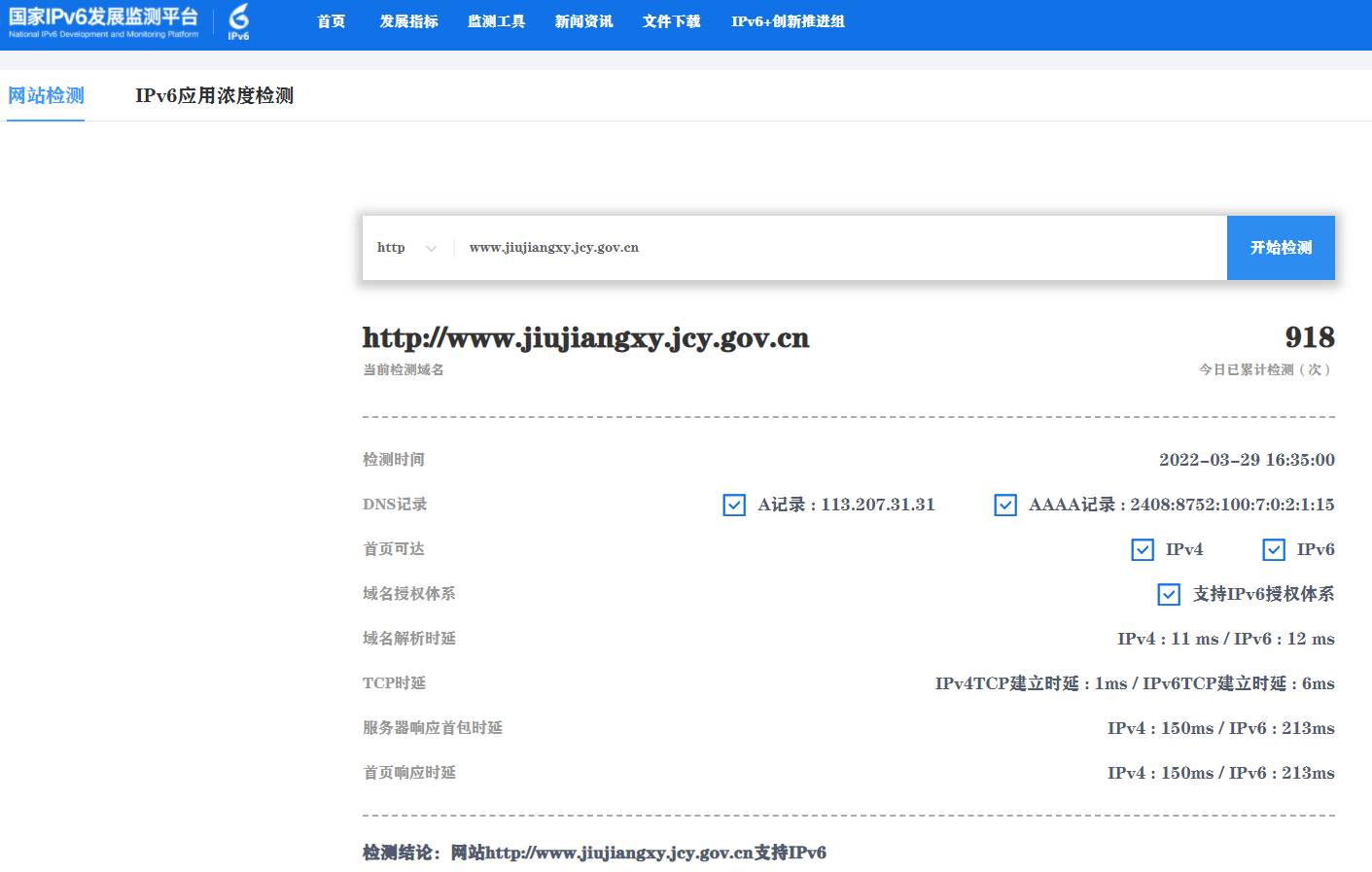Image resolution: width=1372 pixels, height=872 pixels.
Task: Open 文件下载 navigation item
Action: 672,21
